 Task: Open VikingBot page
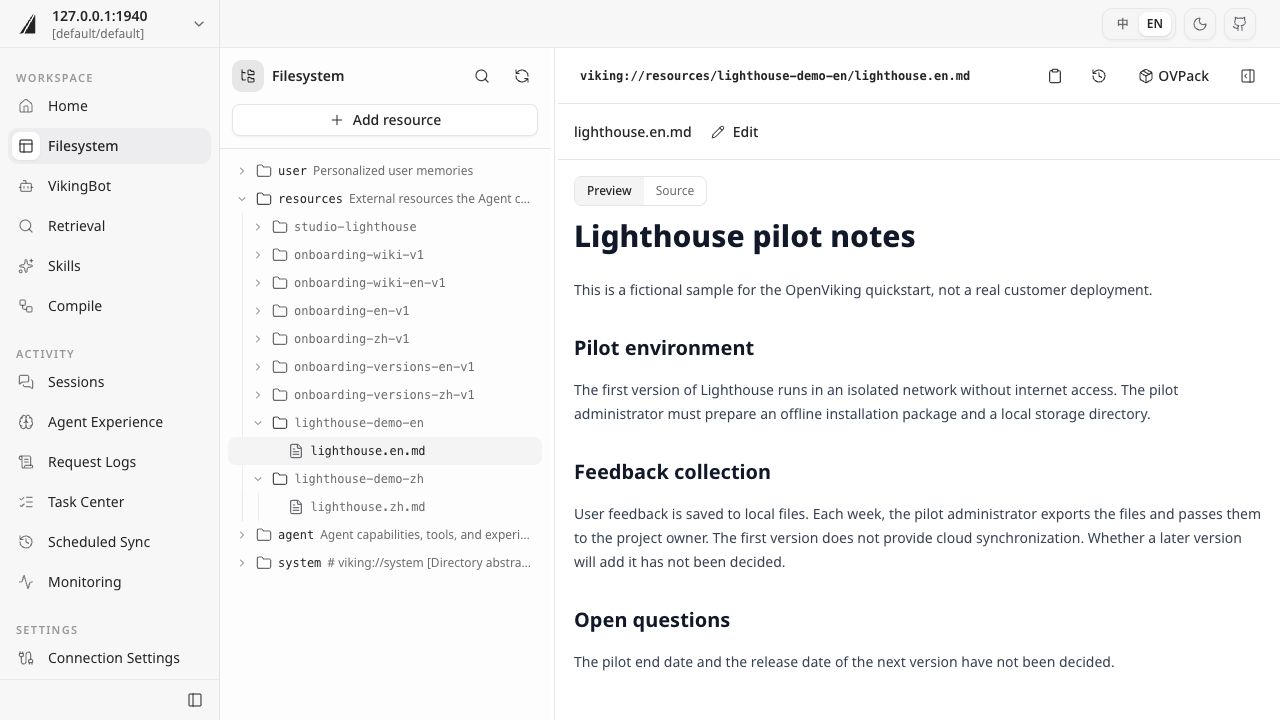click(x=110, y=186)
